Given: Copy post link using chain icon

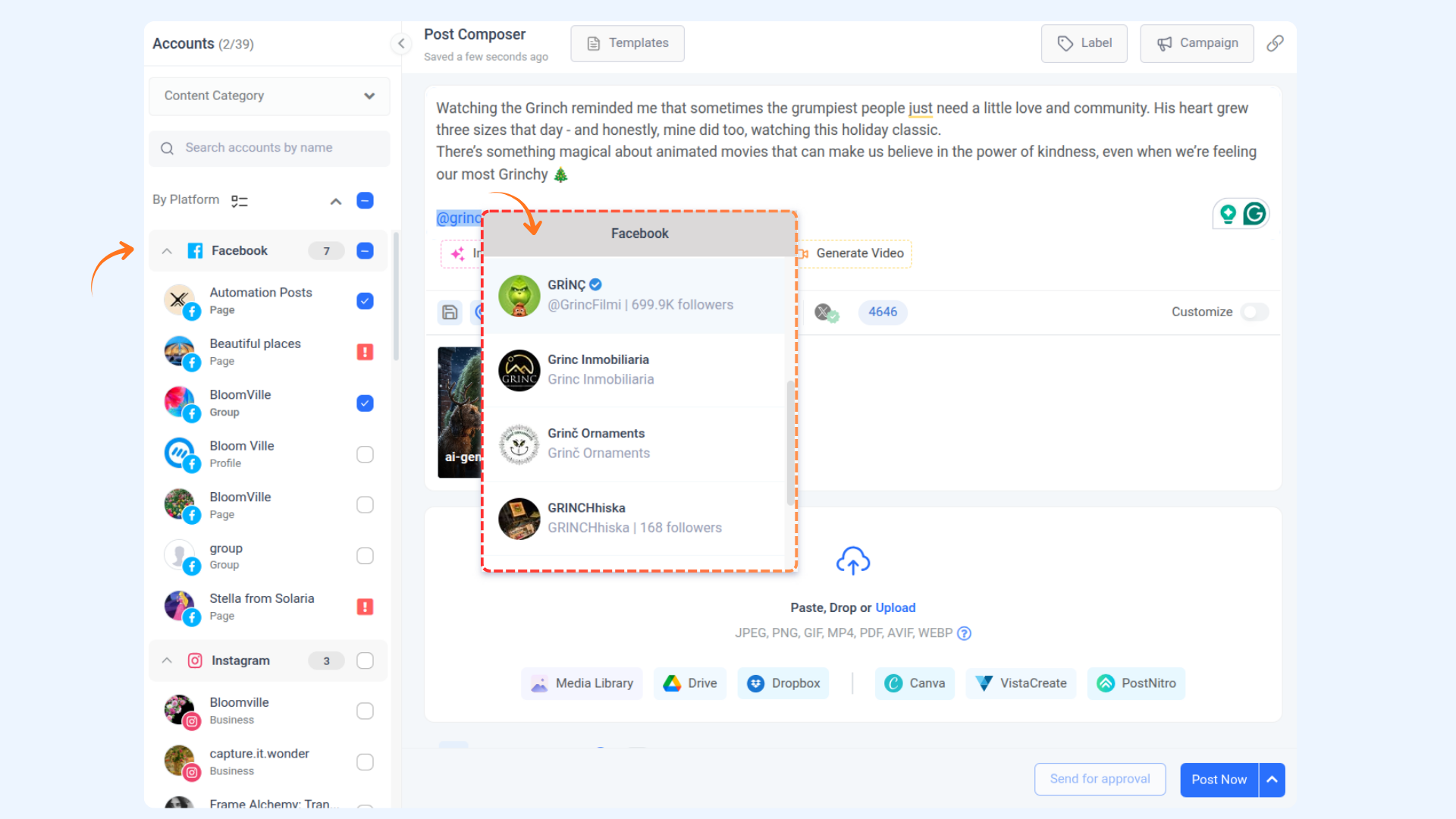Looking at the screenshot, I should click(1276, 43).
